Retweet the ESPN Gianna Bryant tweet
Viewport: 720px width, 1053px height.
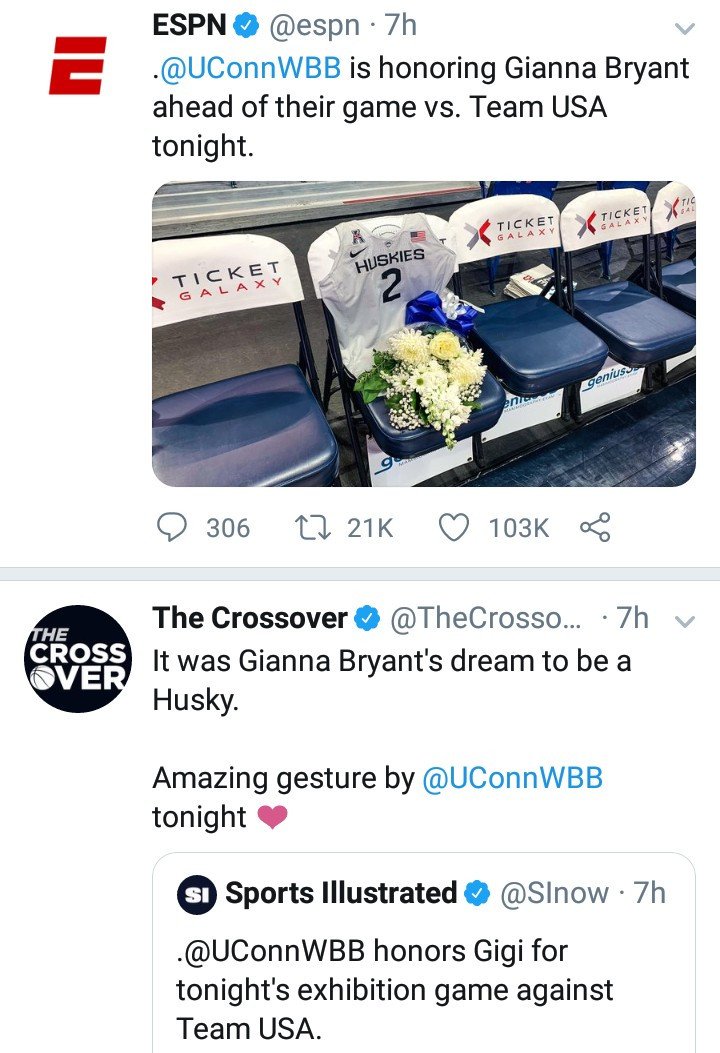[313, 527]
